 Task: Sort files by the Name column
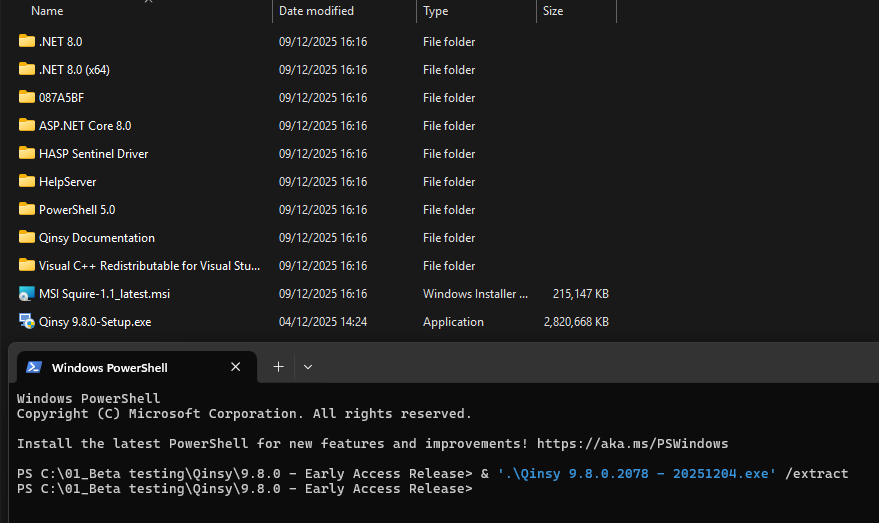pyautogui.click(x=47, y=11)
